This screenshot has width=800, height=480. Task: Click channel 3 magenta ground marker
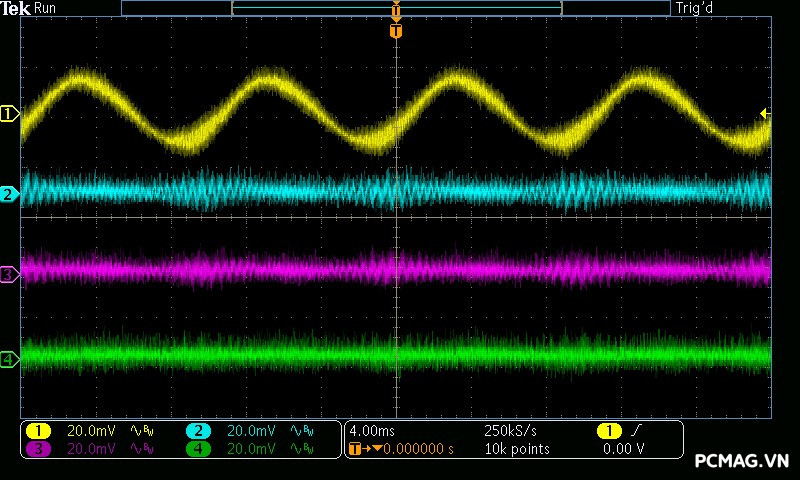[x=10, y=273]
